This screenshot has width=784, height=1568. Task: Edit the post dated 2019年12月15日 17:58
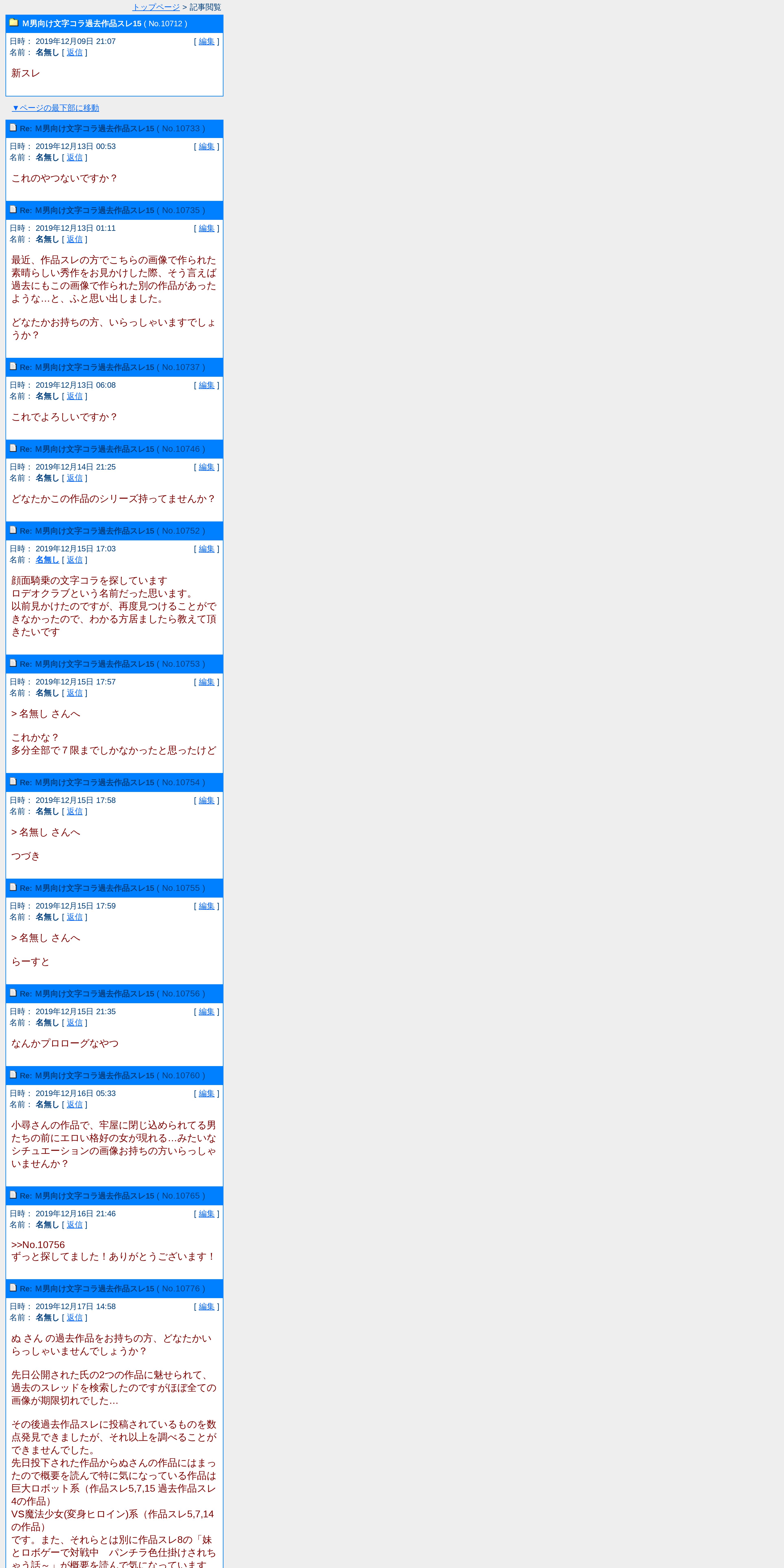click(206, 800)
